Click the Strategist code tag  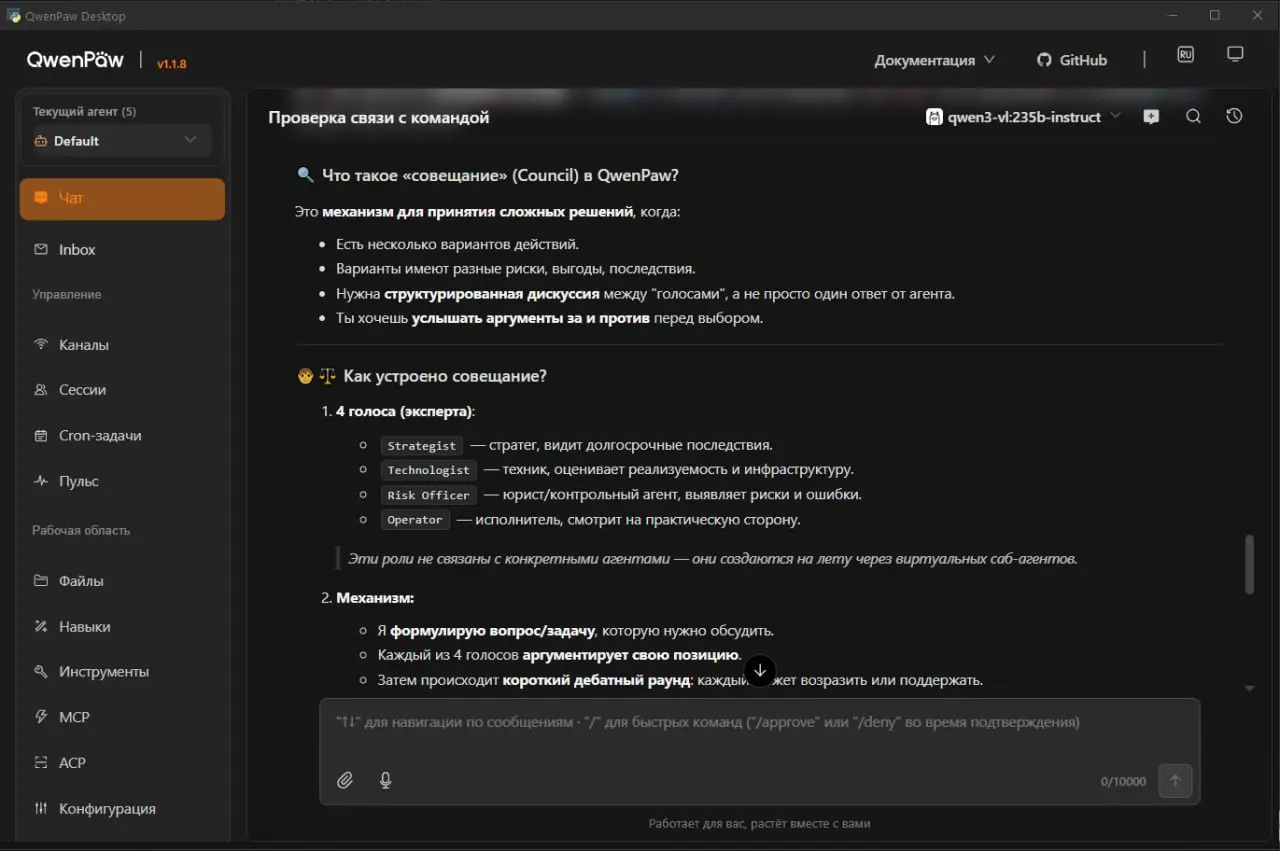click(x=421, y=446)
